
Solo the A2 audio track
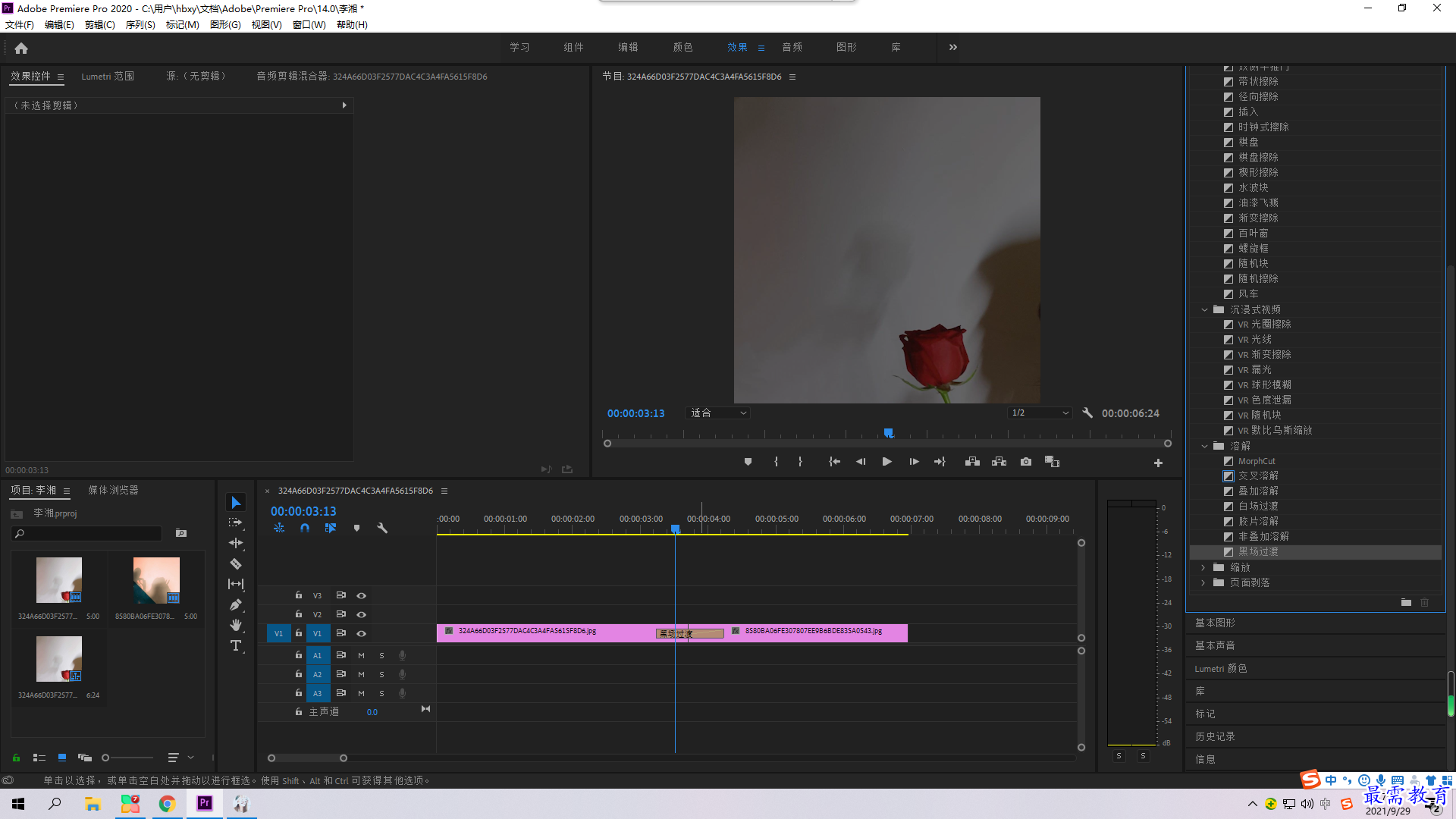[381, 674]
